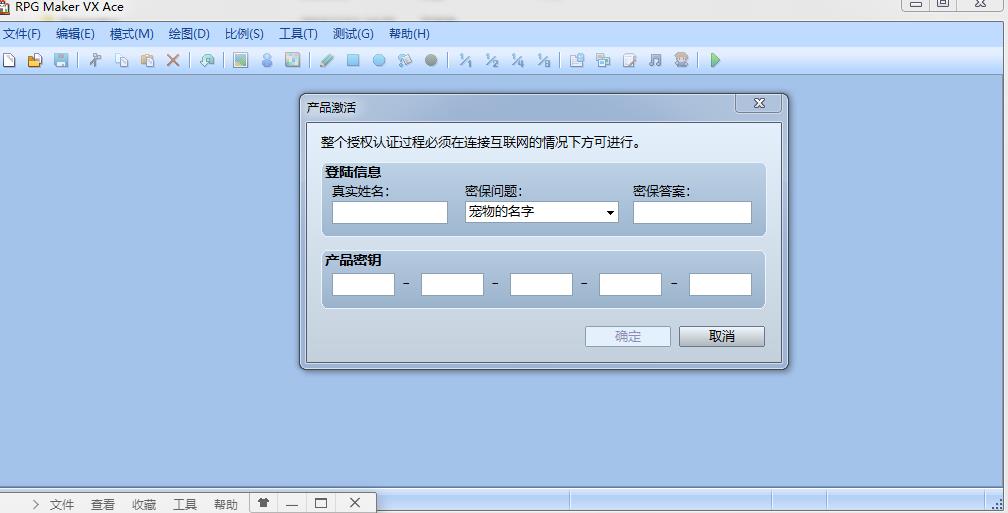Image resolution: width=1008 pixels, height=513 pixels.
Task: Open the 帮助(H) menu
Action: (x=409, y=34)
